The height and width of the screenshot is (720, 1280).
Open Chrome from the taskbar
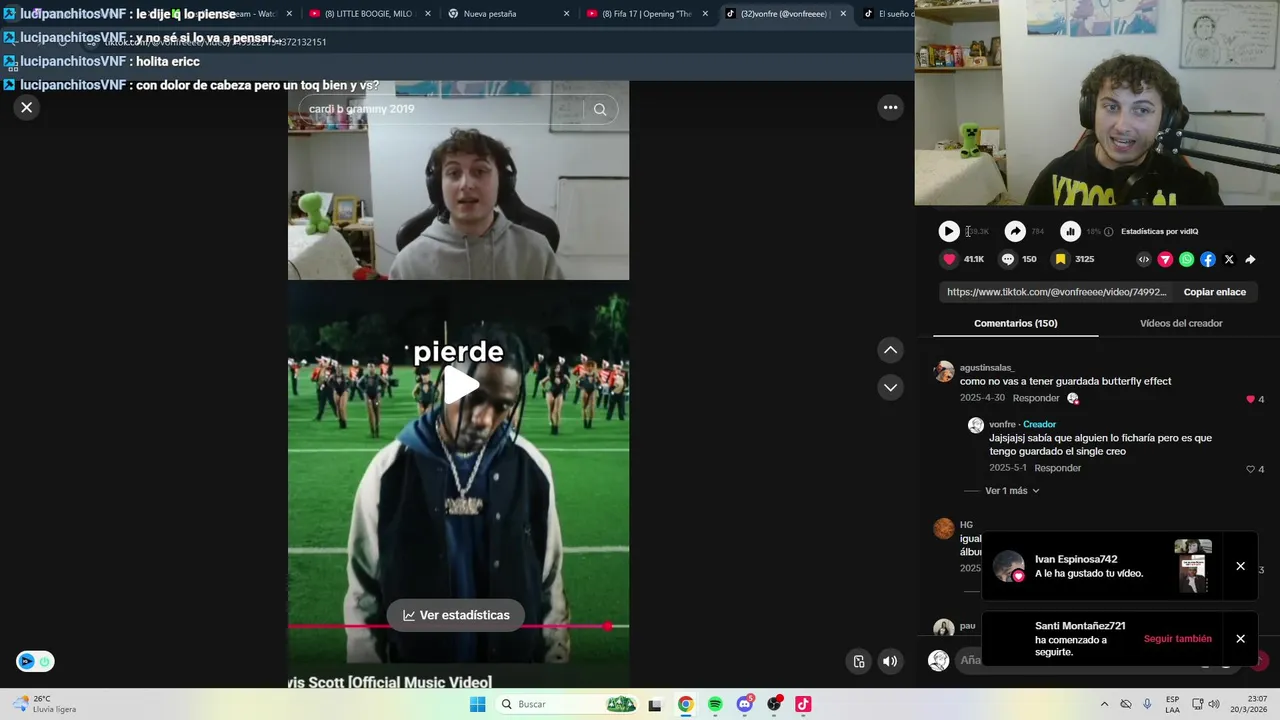(685, 704)
